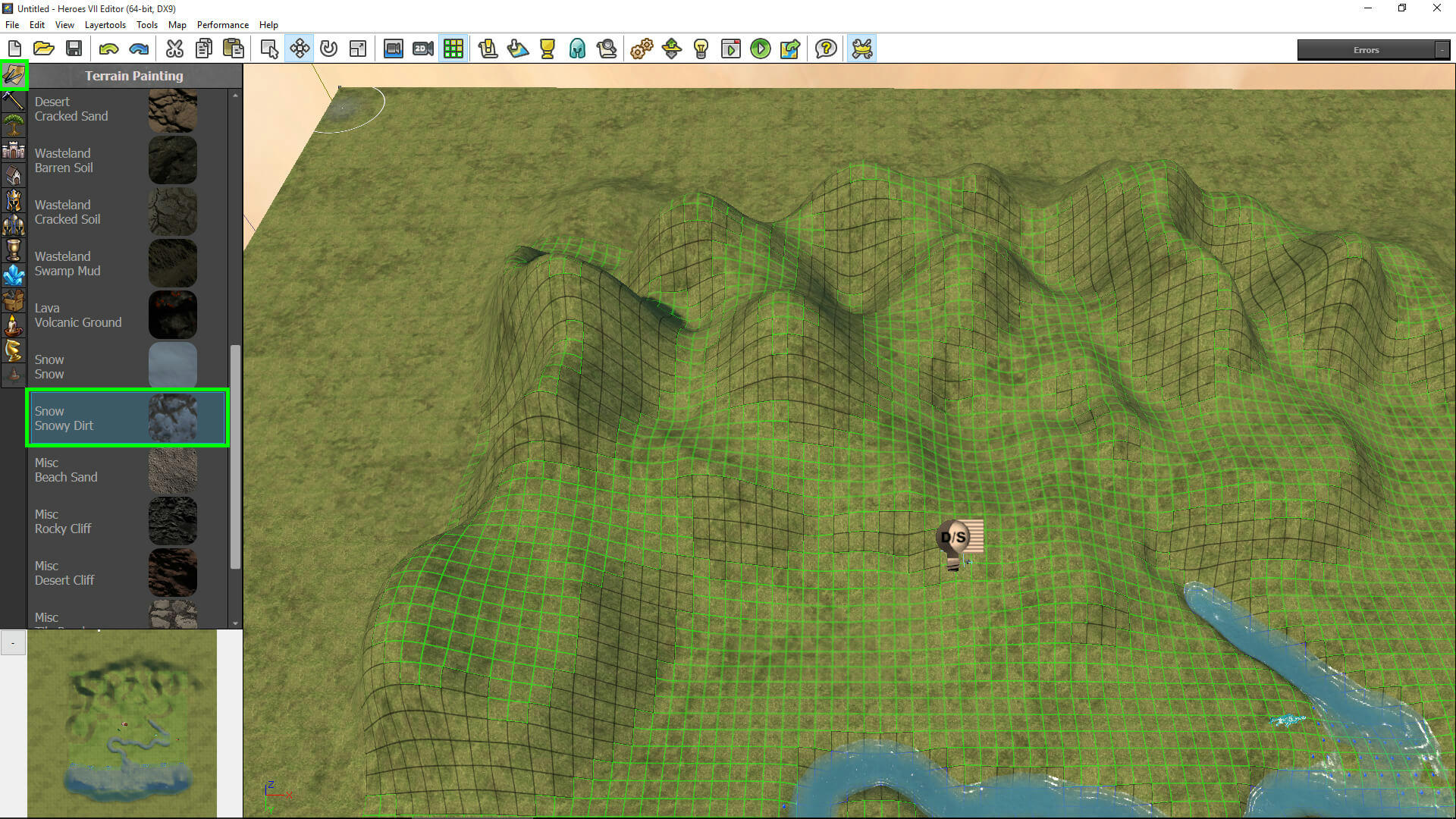The image size is (1456, 819).
Task: Undo the last action with the green arrow
Action: click(108, 49)
